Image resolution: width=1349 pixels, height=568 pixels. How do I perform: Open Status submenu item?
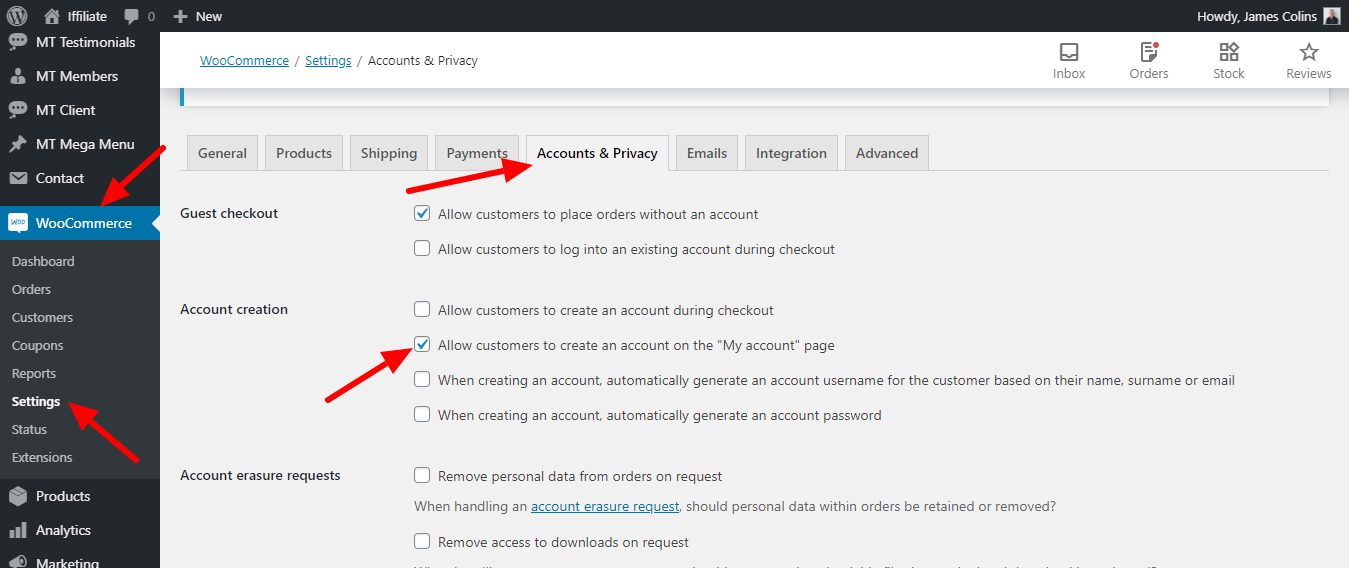point(29,429)
